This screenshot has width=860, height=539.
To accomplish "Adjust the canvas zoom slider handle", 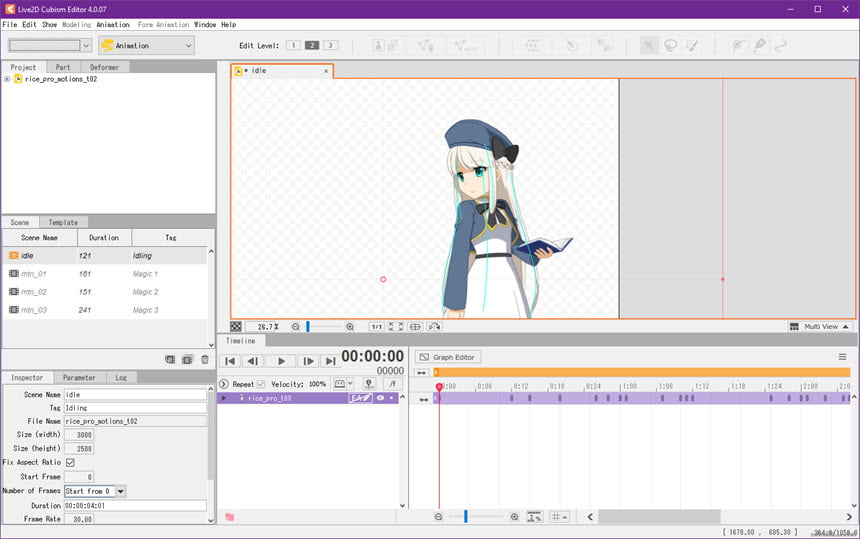I will [x=308, y=326].
